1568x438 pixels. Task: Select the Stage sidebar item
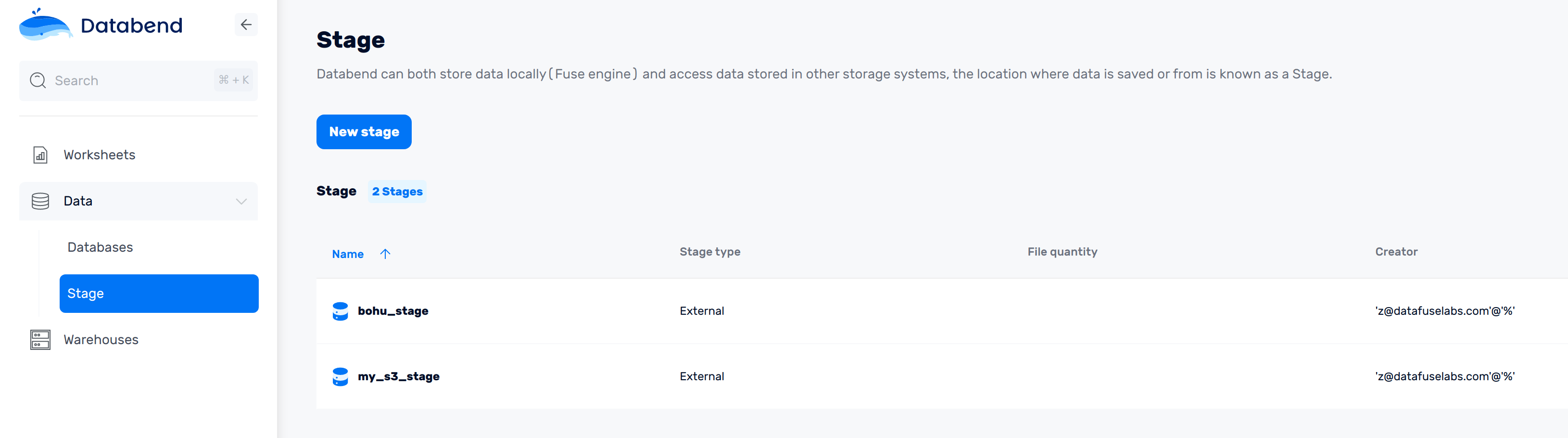point(159,294)
